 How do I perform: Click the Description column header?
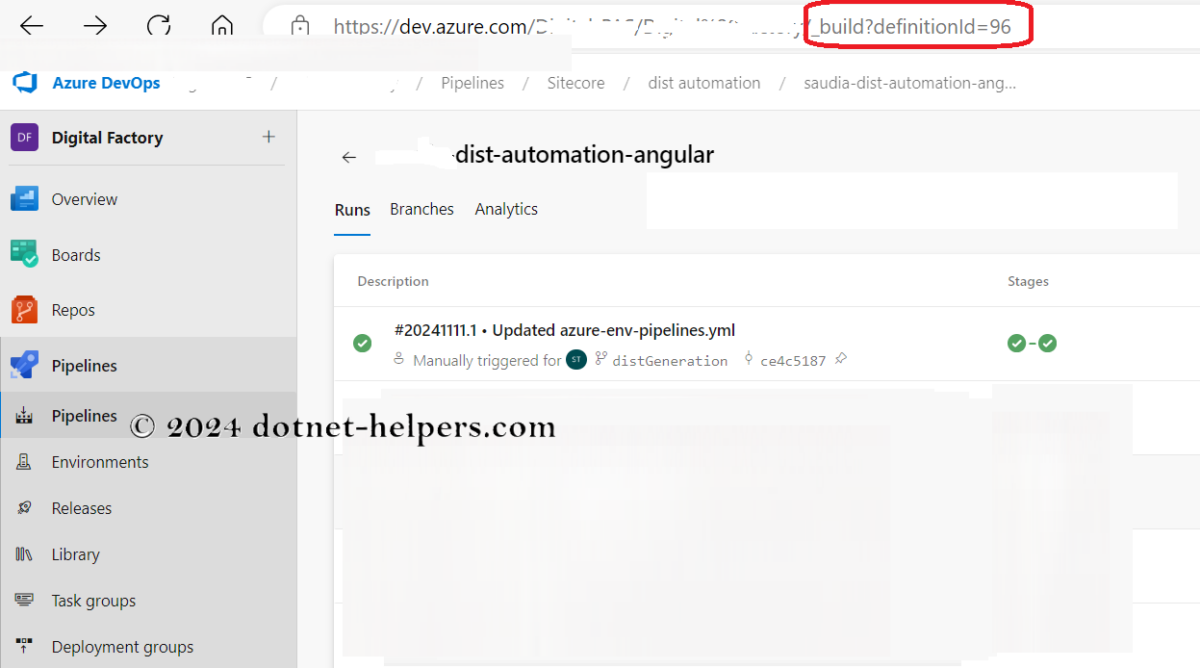pos(393,281)
